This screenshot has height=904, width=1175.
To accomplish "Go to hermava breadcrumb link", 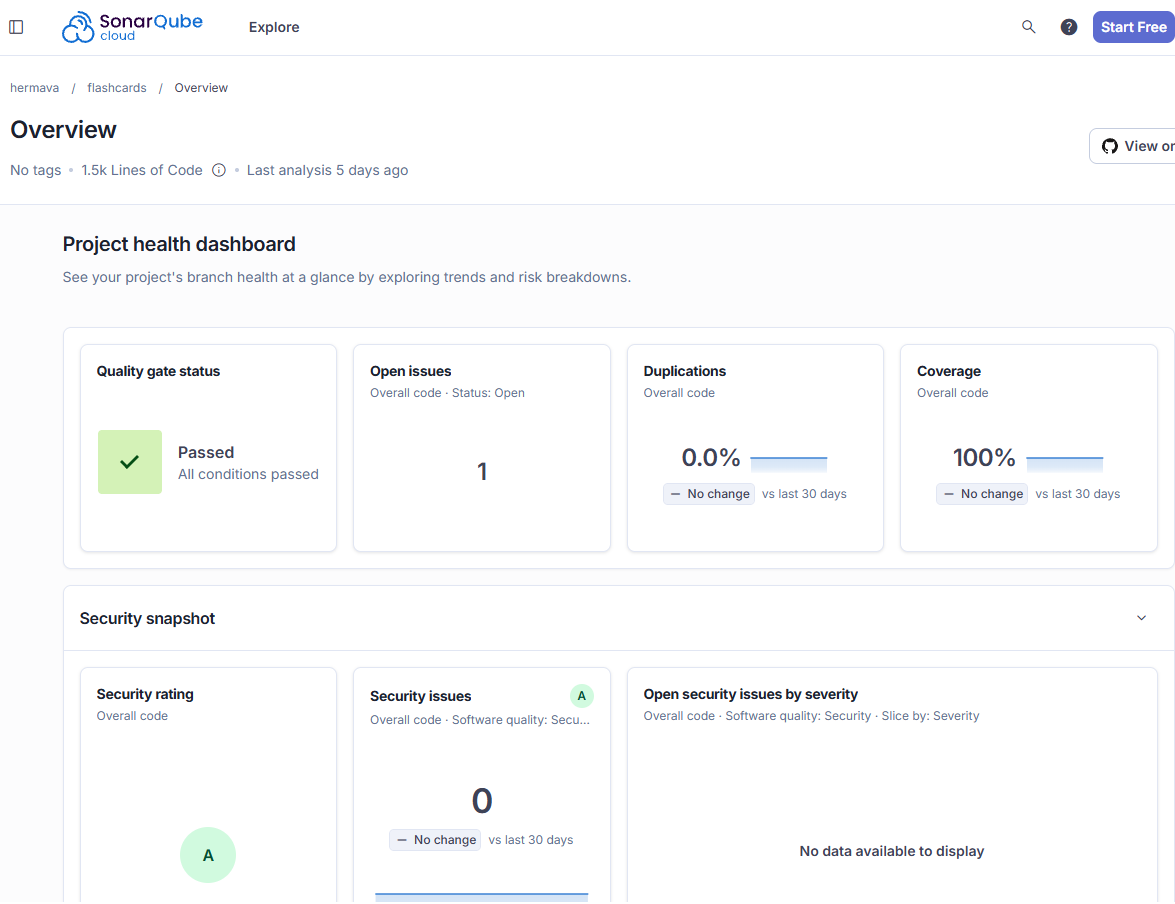I will [34, 88].
